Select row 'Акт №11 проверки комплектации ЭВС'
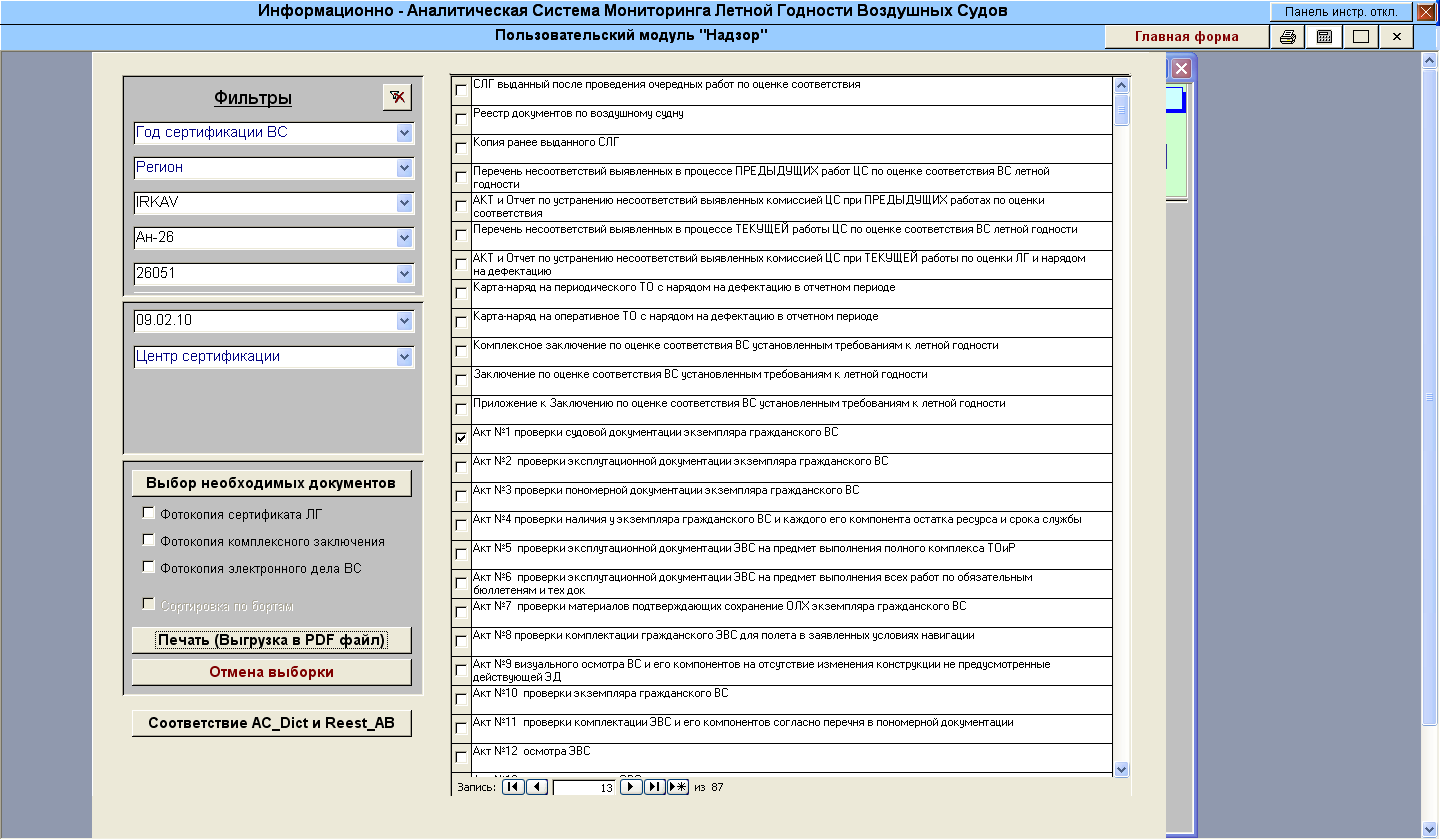This screenshot has width=1441, height=839. click(791, 729)
